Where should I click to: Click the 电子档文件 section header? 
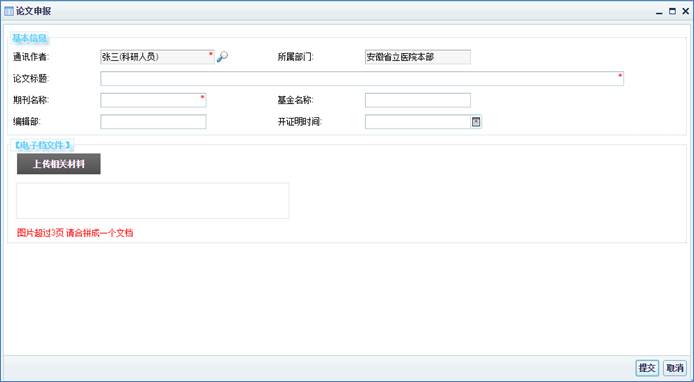tap(42, 145)
